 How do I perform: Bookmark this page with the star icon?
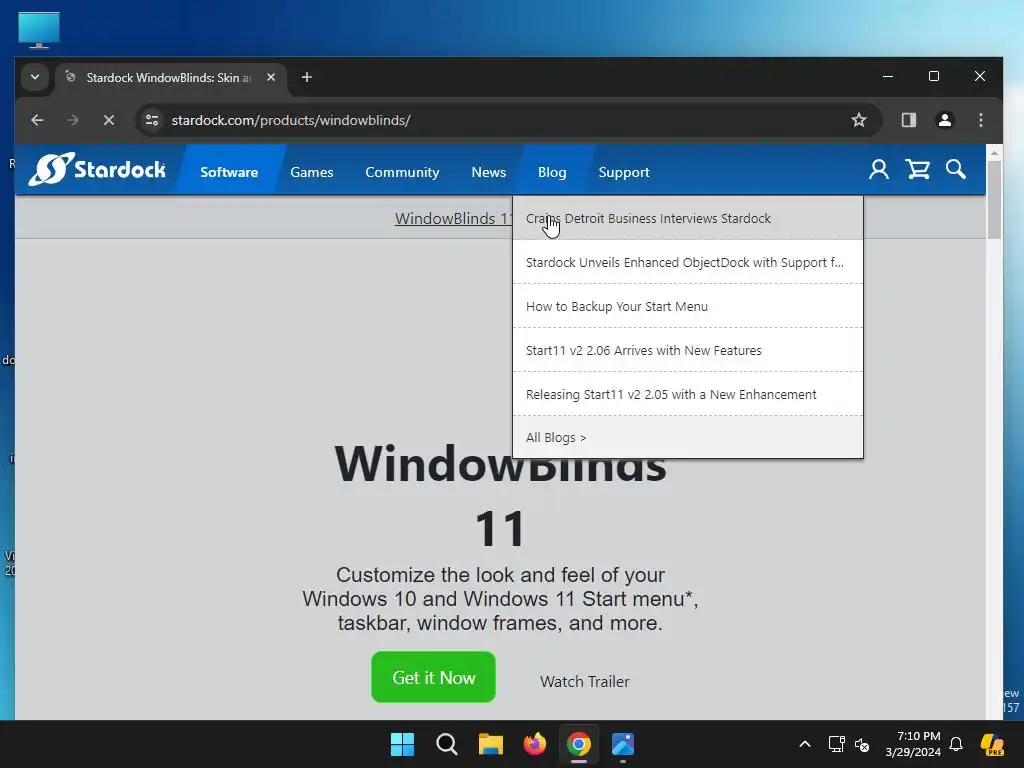click(859, 120)
